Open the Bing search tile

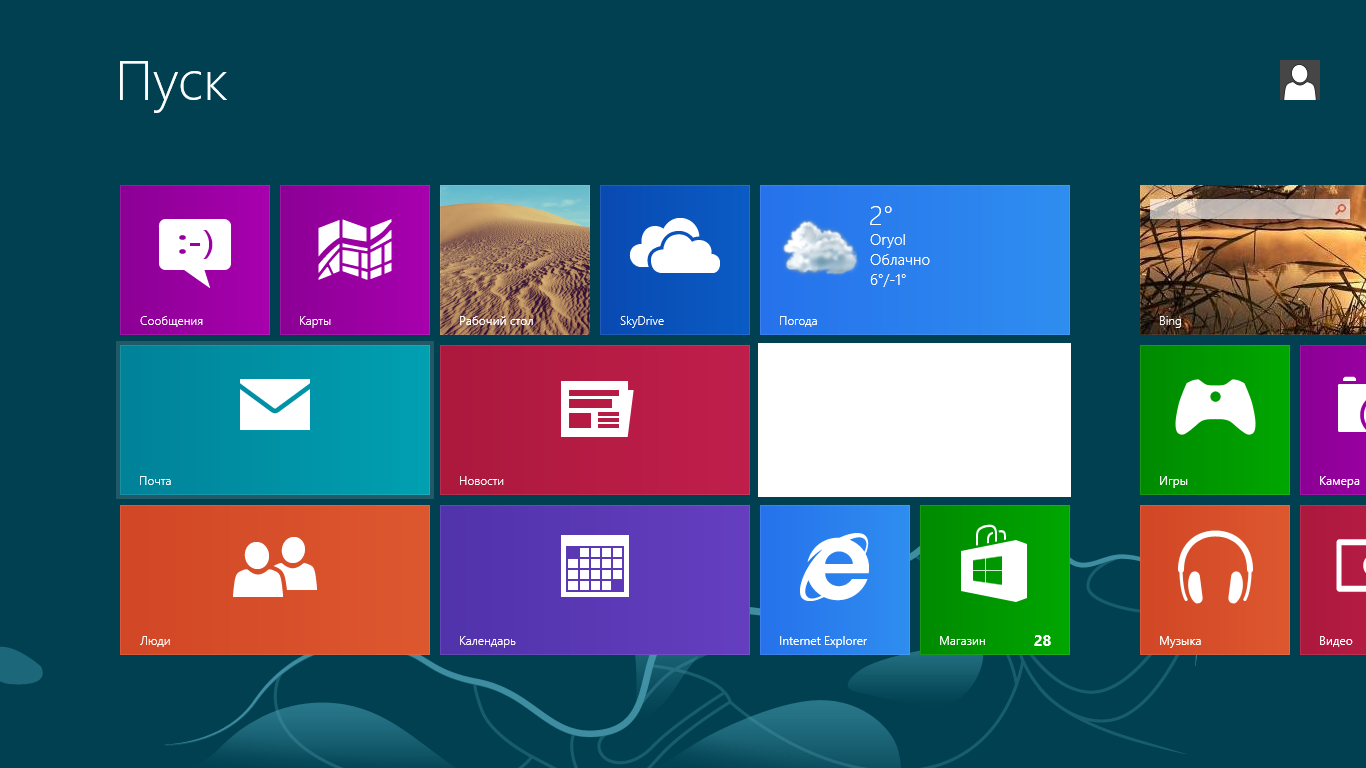coord(1253,260)
